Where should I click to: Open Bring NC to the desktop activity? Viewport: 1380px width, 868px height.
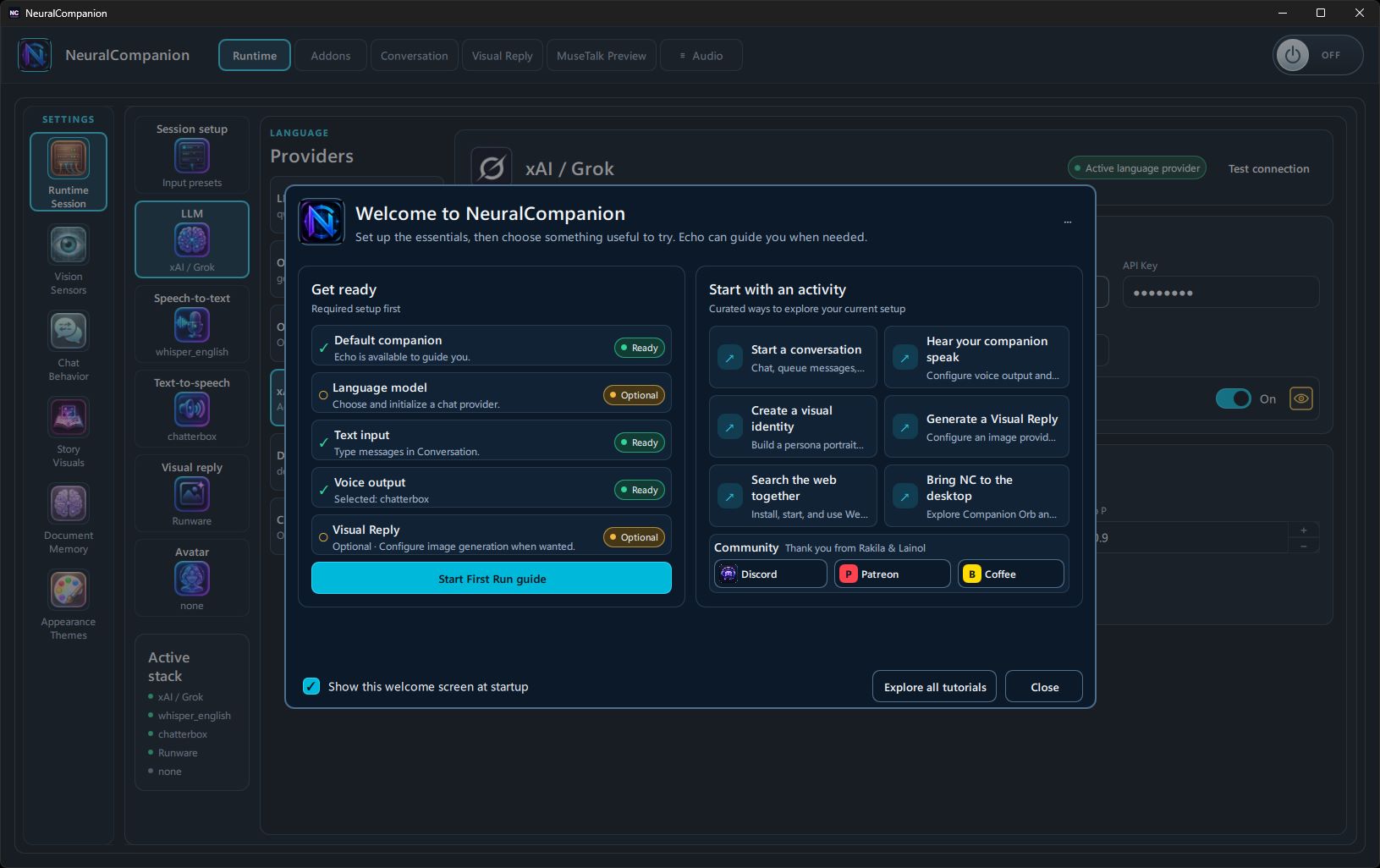pos(976,496)
